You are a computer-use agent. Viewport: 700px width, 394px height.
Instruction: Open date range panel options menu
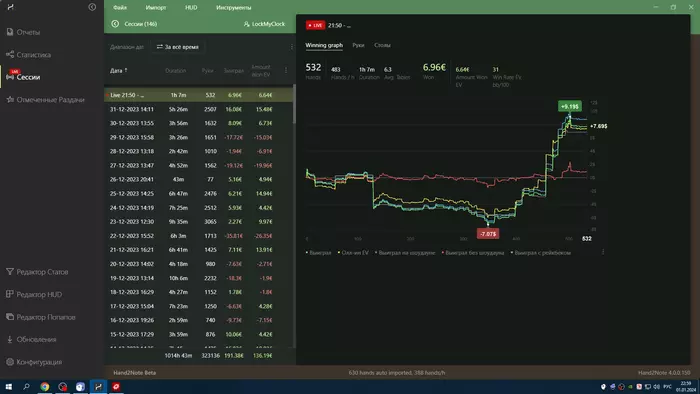[x=292, y=47]
